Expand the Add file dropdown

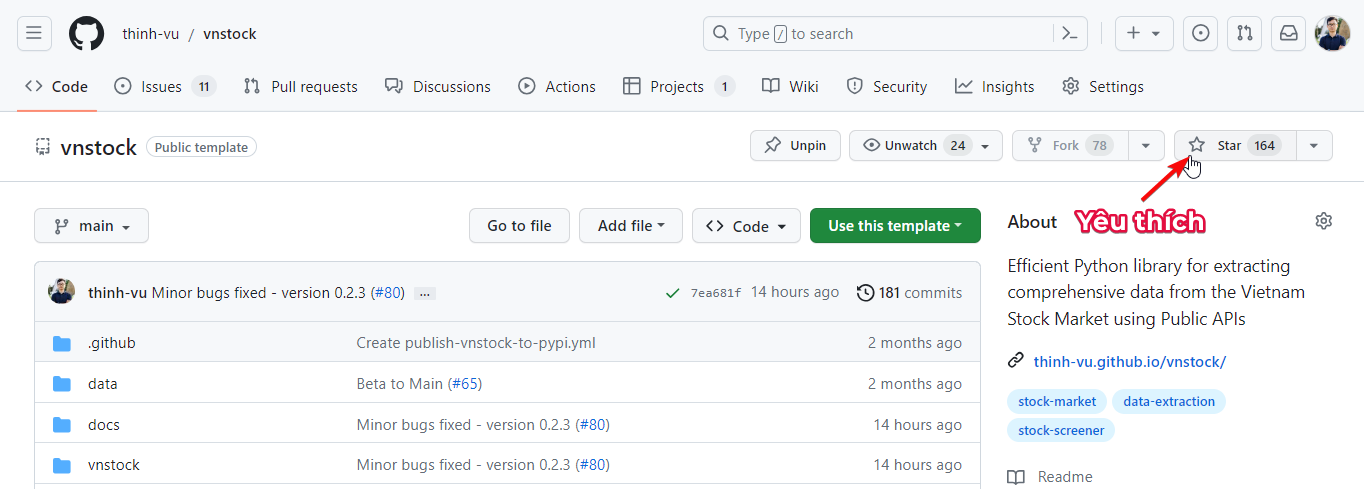[x=630, y=226]
